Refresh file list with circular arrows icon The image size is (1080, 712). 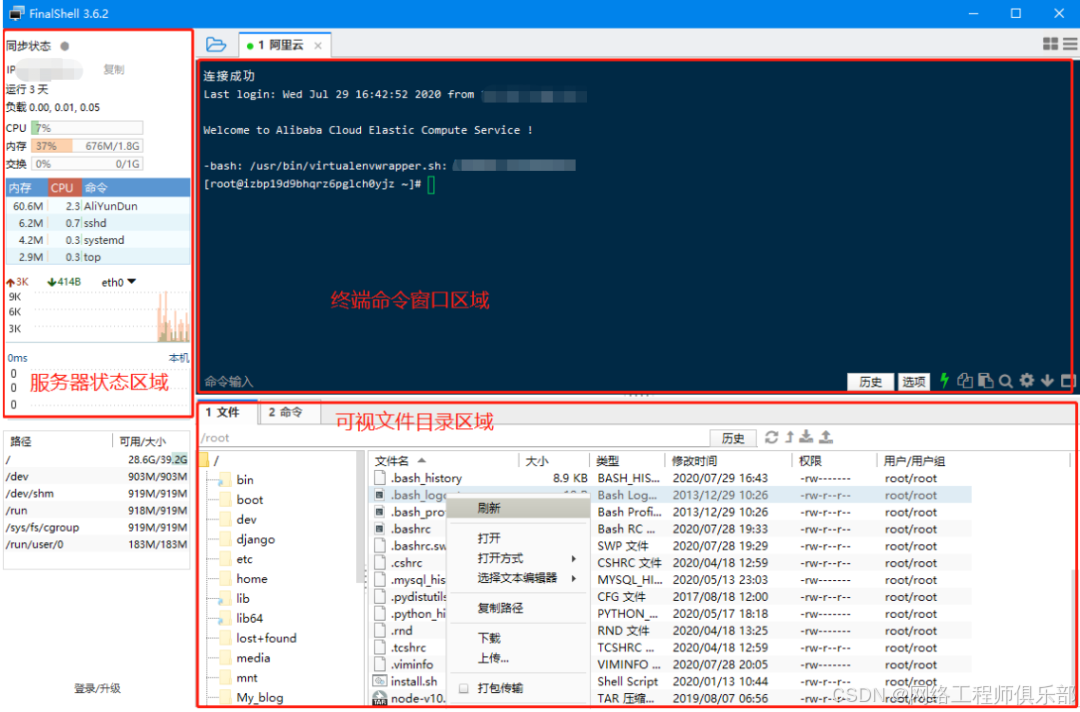(771, 437)
